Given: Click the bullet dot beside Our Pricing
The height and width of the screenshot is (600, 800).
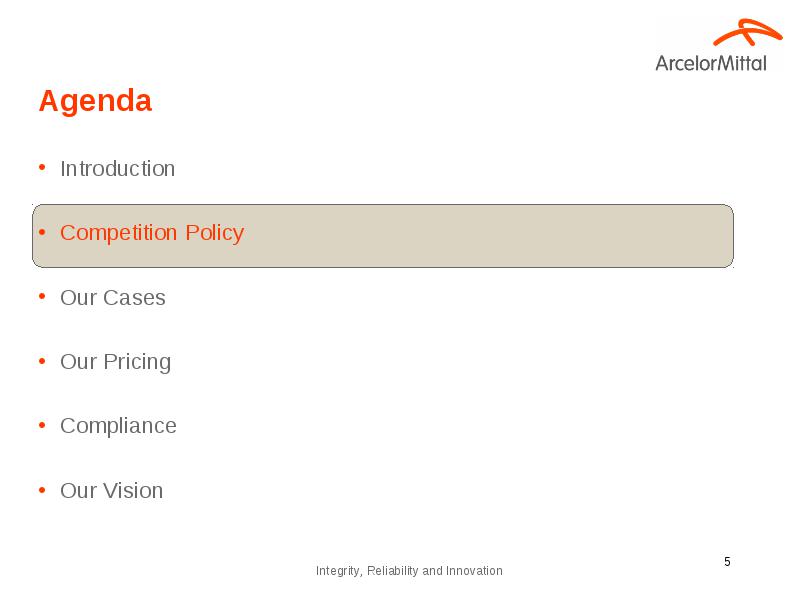Looking at the screenshot, I should [x=42, y=361].
